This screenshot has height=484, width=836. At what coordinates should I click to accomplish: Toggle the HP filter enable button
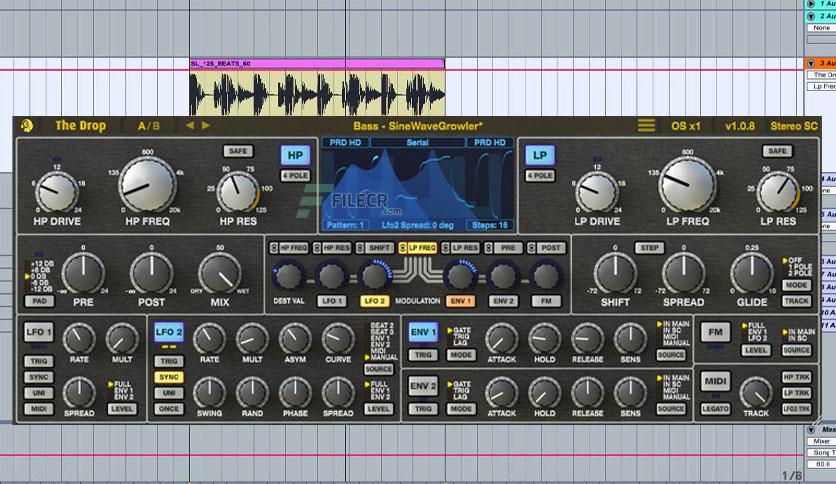click(x=295, y=156)
